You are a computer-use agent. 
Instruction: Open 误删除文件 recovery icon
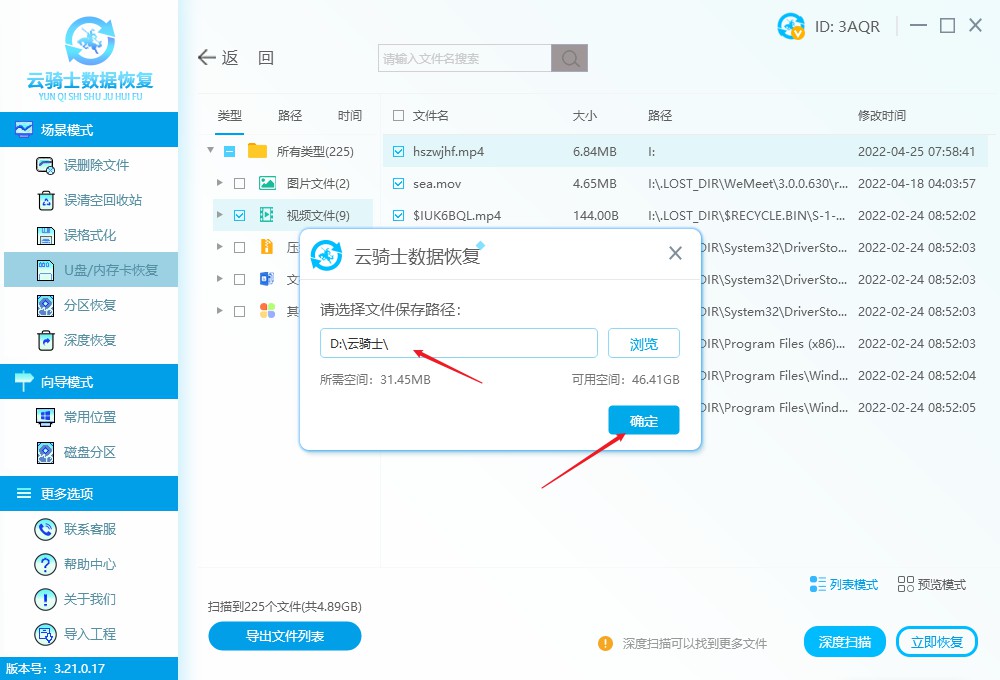45,165
